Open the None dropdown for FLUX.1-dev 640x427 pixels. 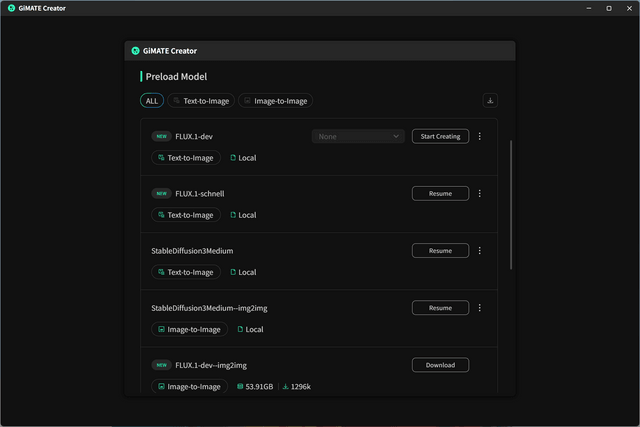pos(358,136)
